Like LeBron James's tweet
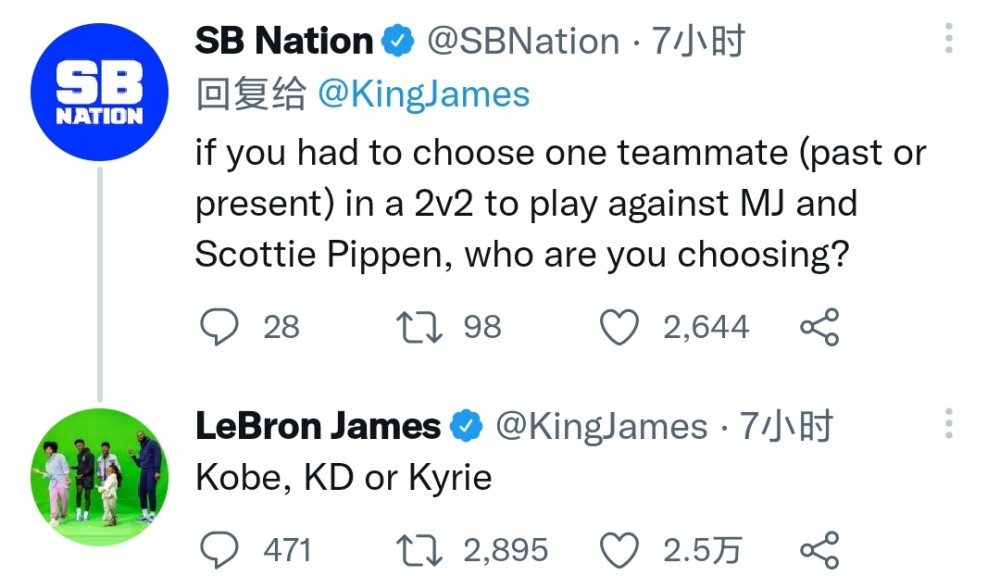The width and height of the screenshot is (1000, 576). [x=619, y=550]
